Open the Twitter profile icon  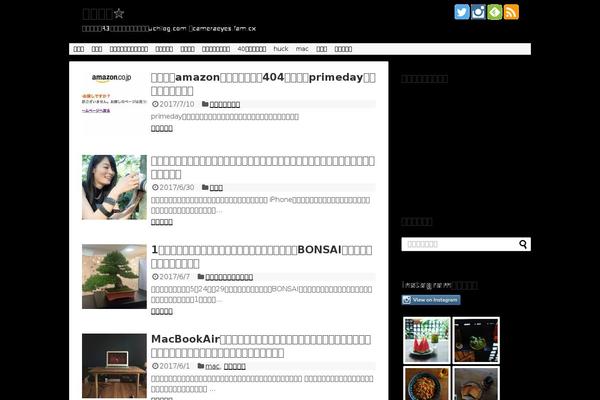(x=461, y=12)
